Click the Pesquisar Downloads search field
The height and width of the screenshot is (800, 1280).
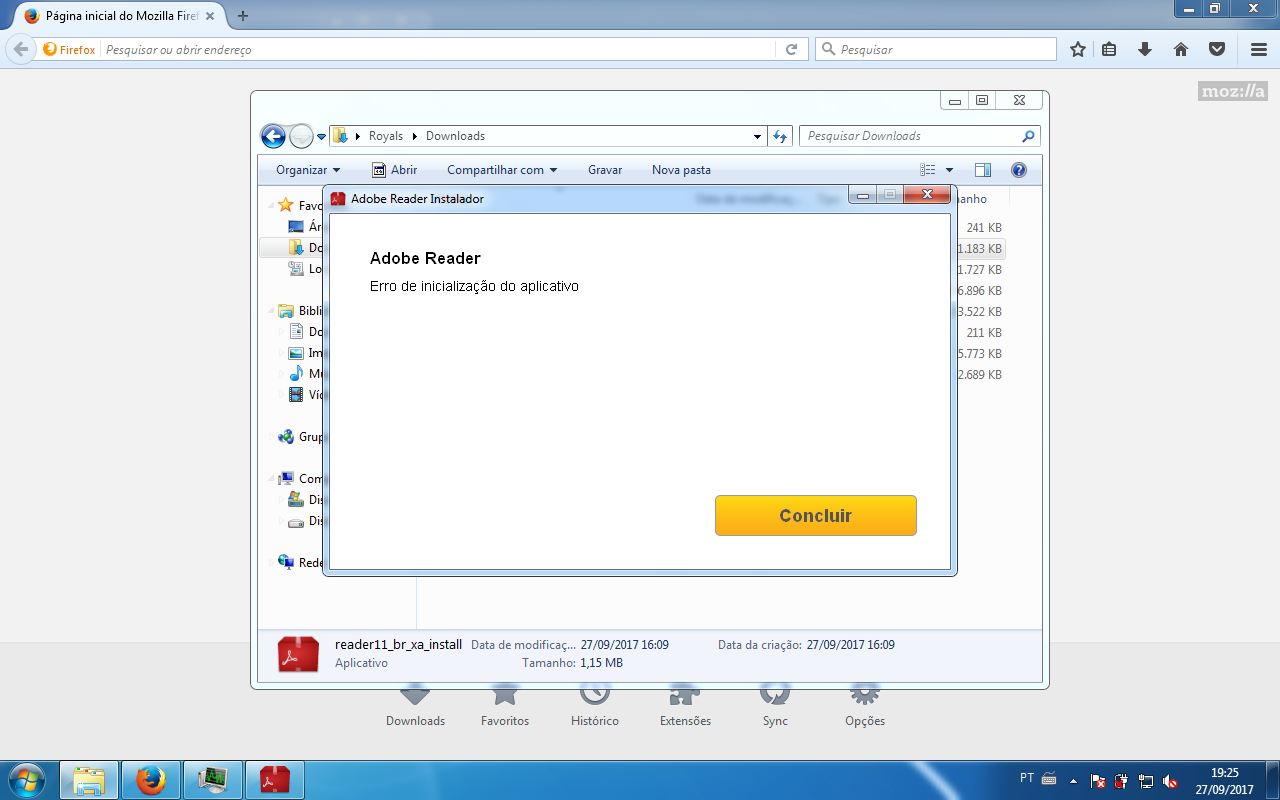tap(920, 136)
